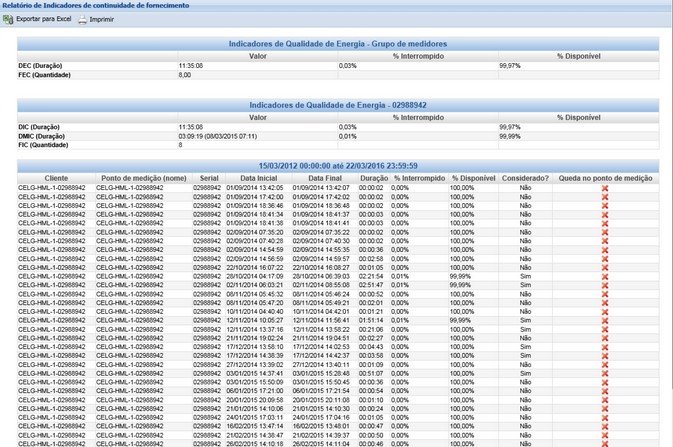Click the date range header 15/03/2012 até 22/03/2016

click(338, 166)
